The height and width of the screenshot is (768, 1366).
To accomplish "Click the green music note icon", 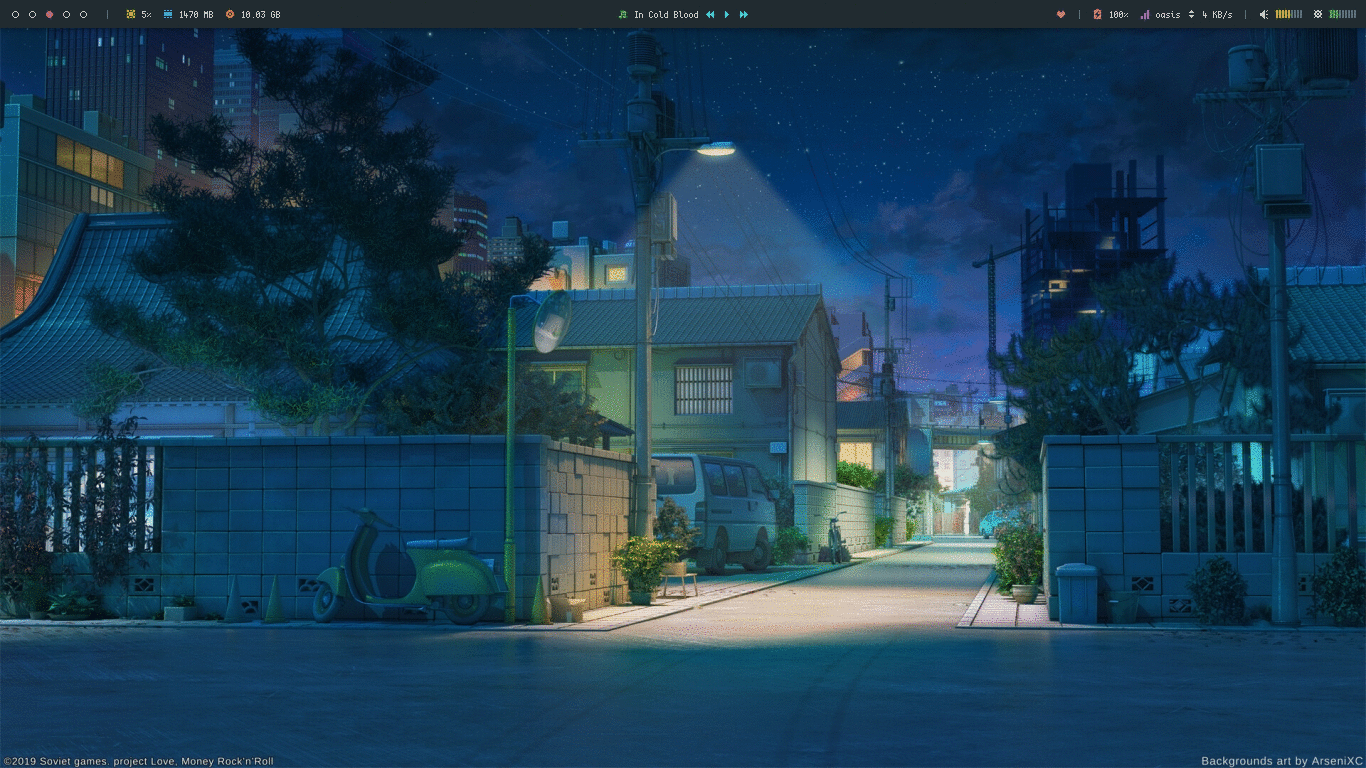I will coord(623,15).
